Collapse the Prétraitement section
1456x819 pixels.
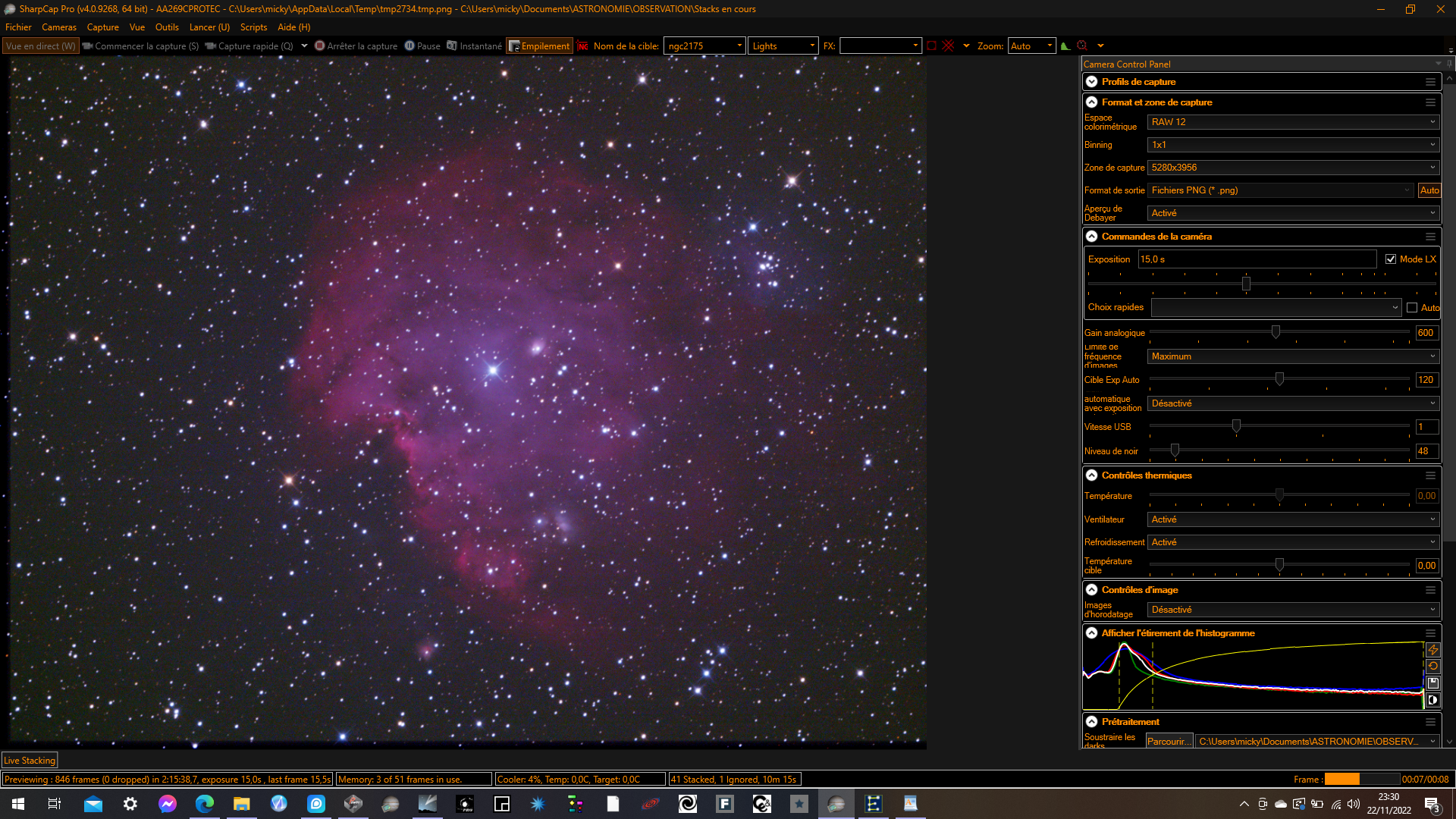click(1092, 722)
